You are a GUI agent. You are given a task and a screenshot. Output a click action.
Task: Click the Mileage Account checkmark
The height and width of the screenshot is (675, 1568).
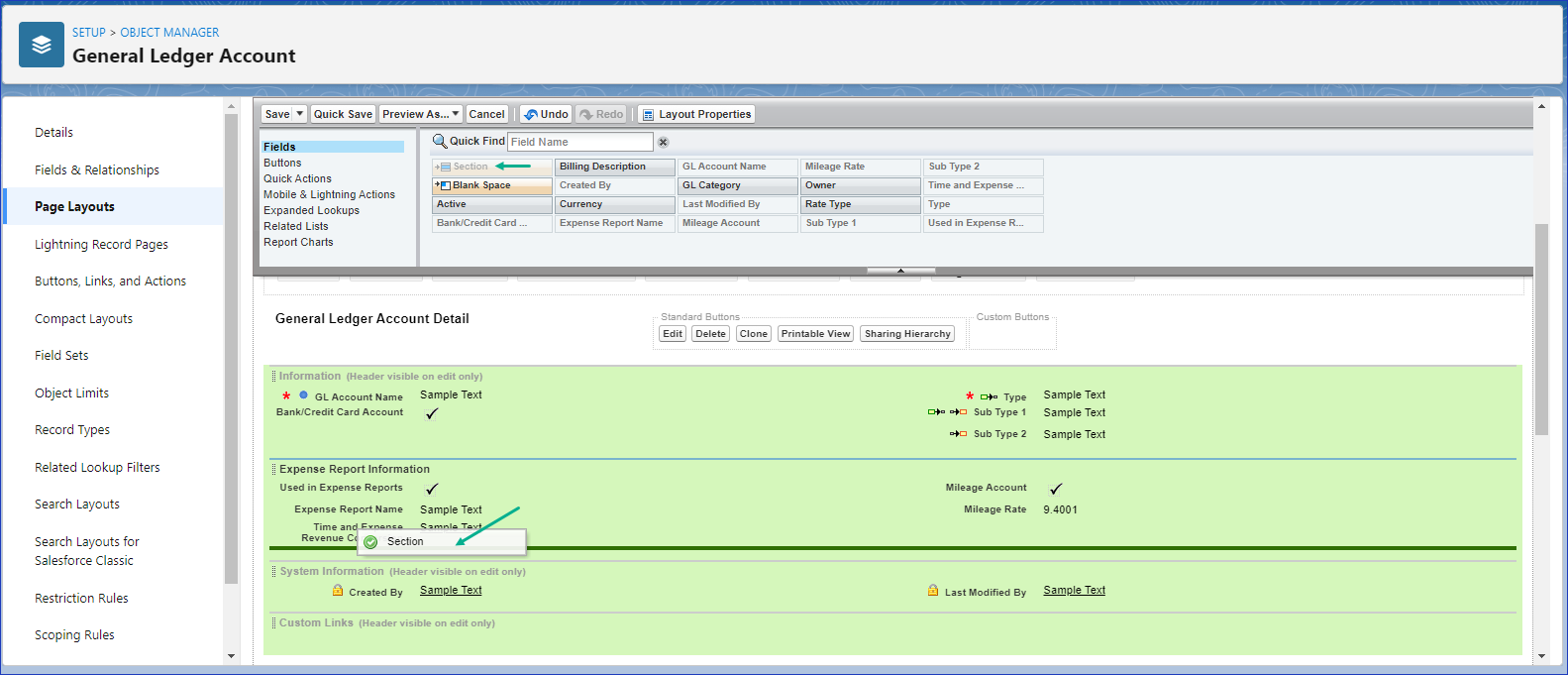click(x=1056, y=489)
